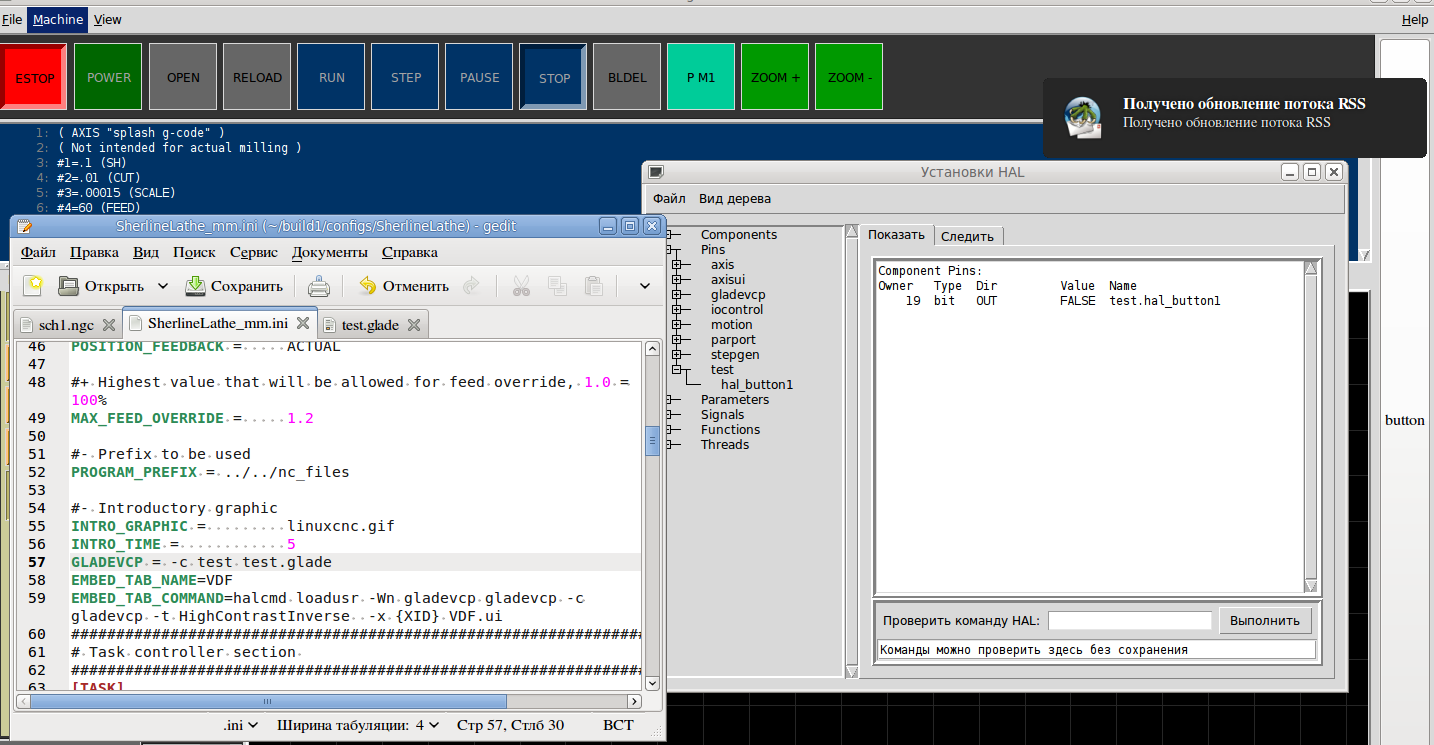Open the Правка menu in gedit
This screenshot has height=745, width=1434.
[95, 253]
